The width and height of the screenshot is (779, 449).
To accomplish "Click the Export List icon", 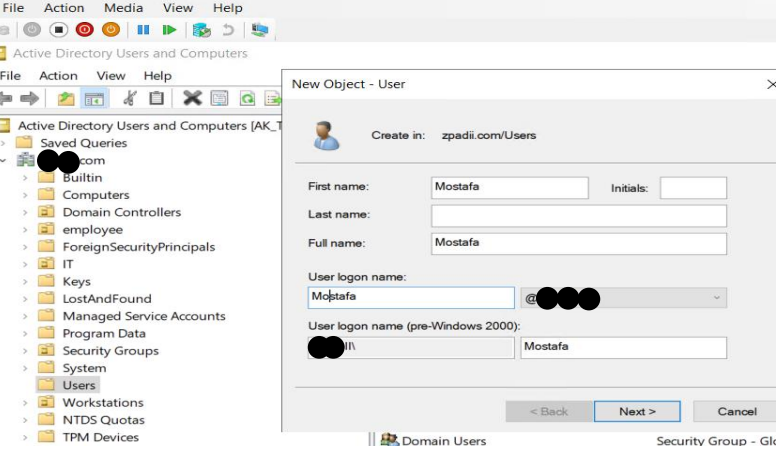I will pyautogui.click(x=273, y=98).
